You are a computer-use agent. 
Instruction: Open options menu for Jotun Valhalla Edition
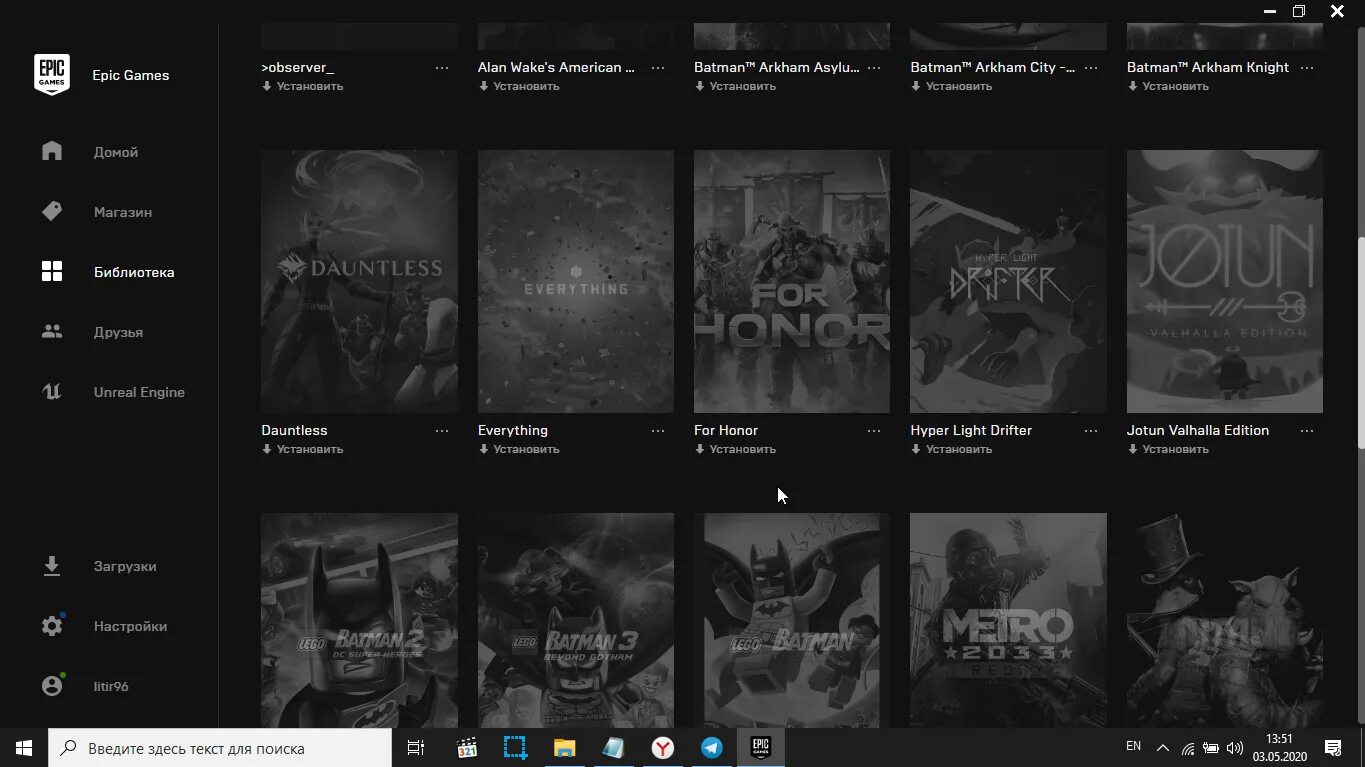[1307, 431]
